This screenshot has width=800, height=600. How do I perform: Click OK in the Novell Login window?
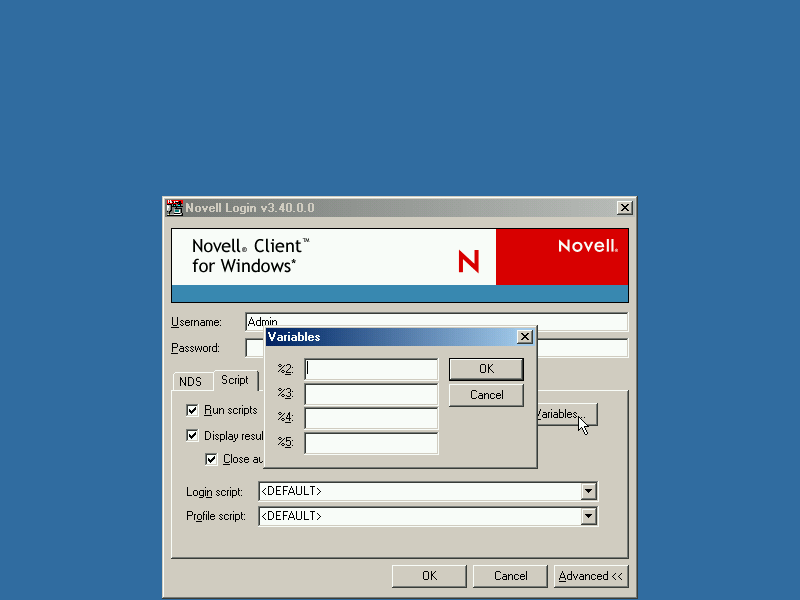point(429,576)
